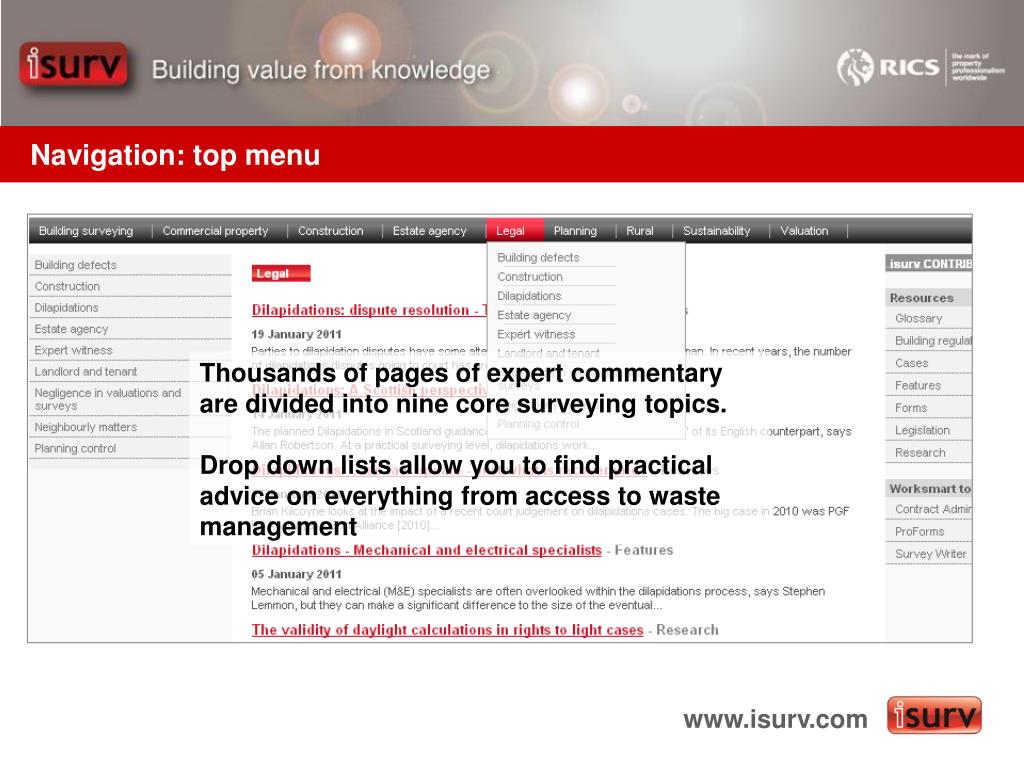Screen dimensions: 1024x768
Task: Select the highlighted Legal menu tab
Action: tap(515, 231)
